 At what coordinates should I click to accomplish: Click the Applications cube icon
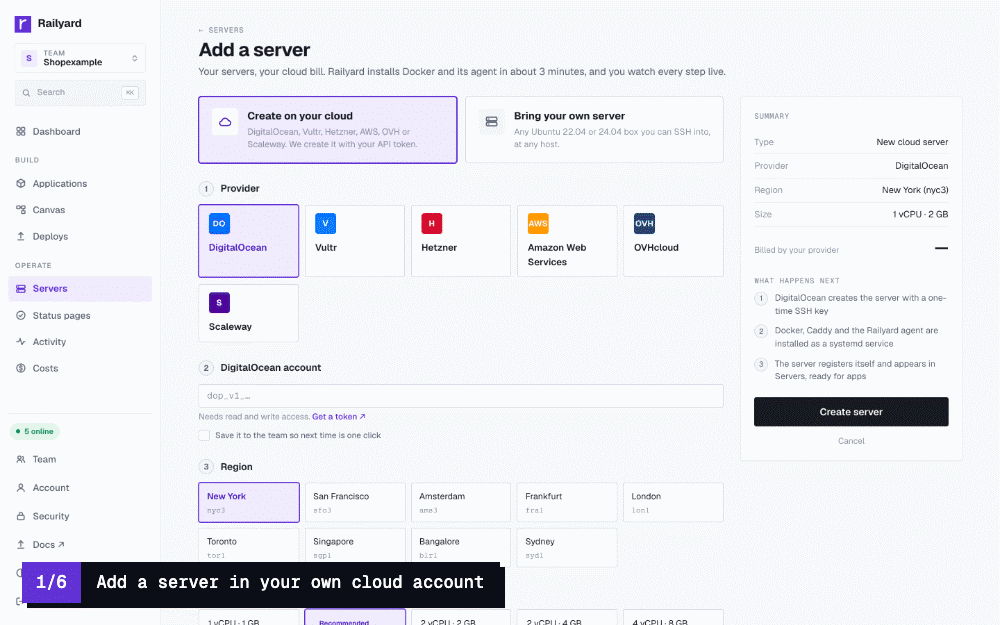pyautogui.click(x=21, y=184)
